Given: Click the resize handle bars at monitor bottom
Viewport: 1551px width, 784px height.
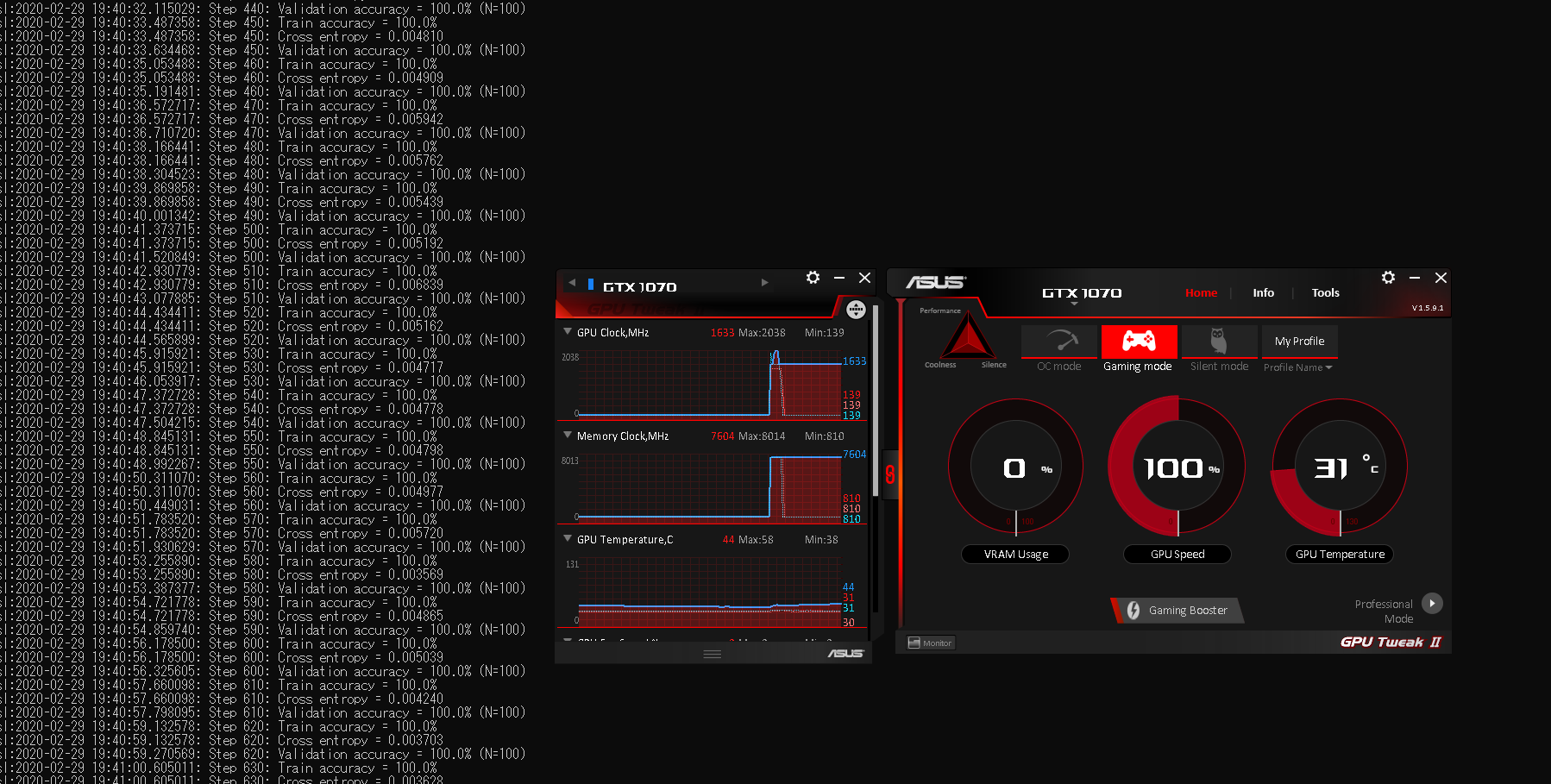Looking at the screenshot, I should [x=713, y=654].
